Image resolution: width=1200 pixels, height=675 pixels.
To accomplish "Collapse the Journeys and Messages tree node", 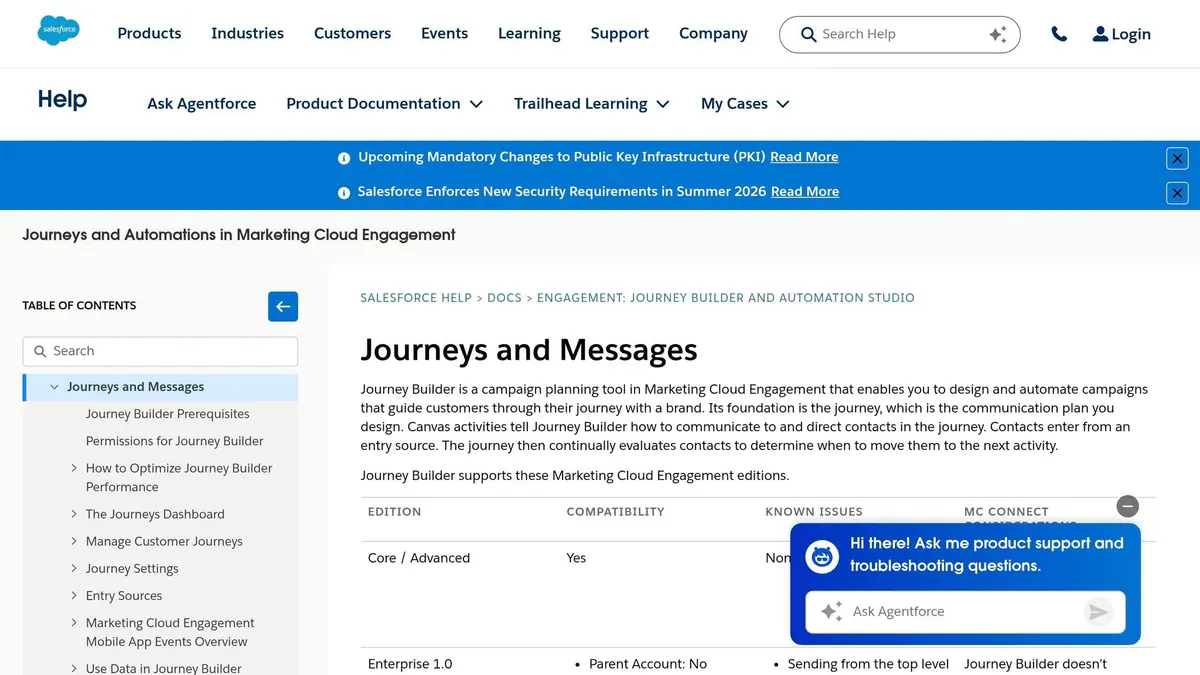I will coord(54,387).
